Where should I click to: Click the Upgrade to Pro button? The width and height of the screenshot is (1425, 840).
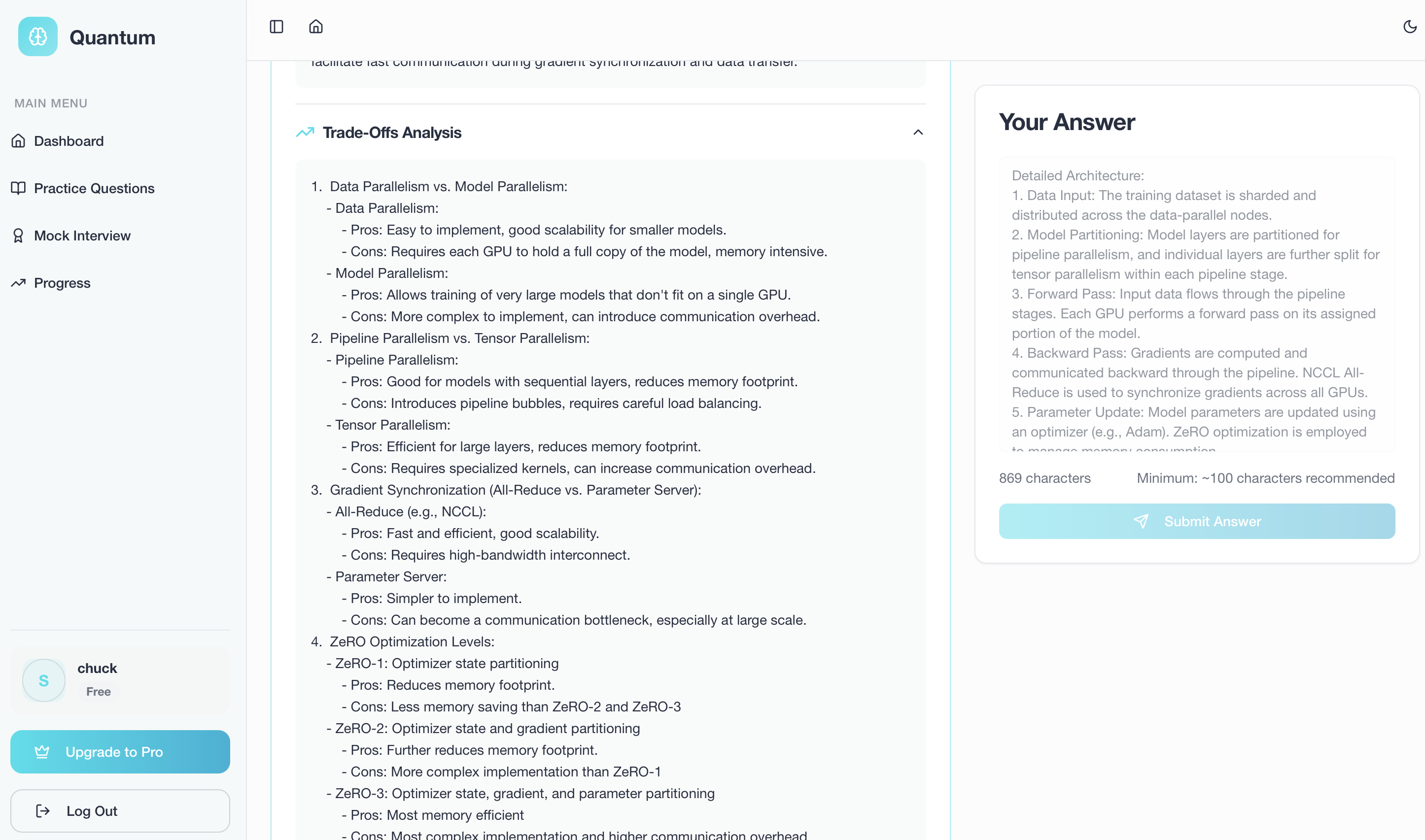click(119, 752)
